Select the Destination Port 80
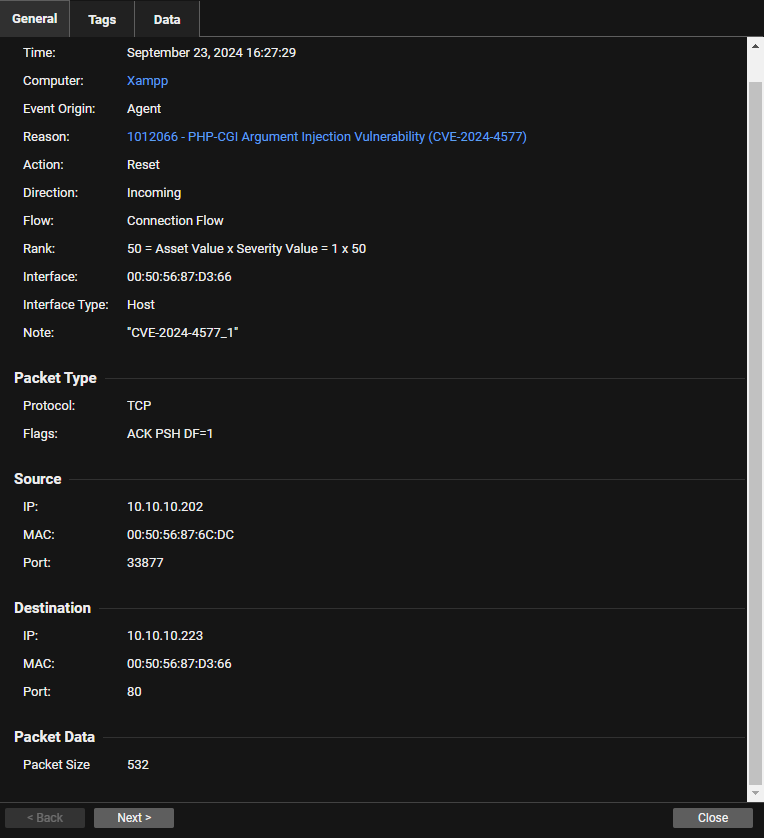The width and height of the screenshot is (764, 838). 134,692
